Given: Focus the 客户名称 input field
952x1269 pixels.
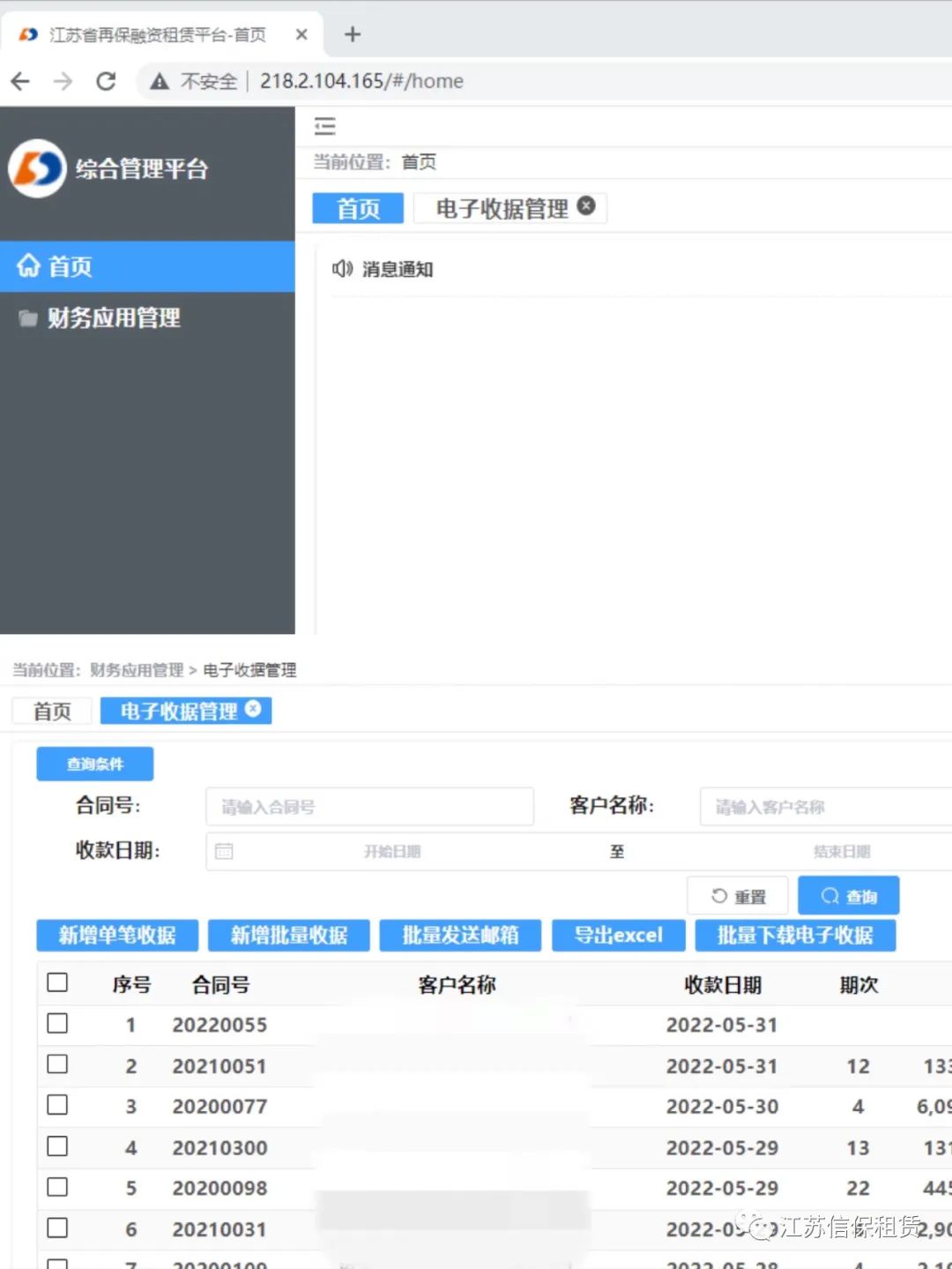Looking at the screenshot, I should point(826,807).
